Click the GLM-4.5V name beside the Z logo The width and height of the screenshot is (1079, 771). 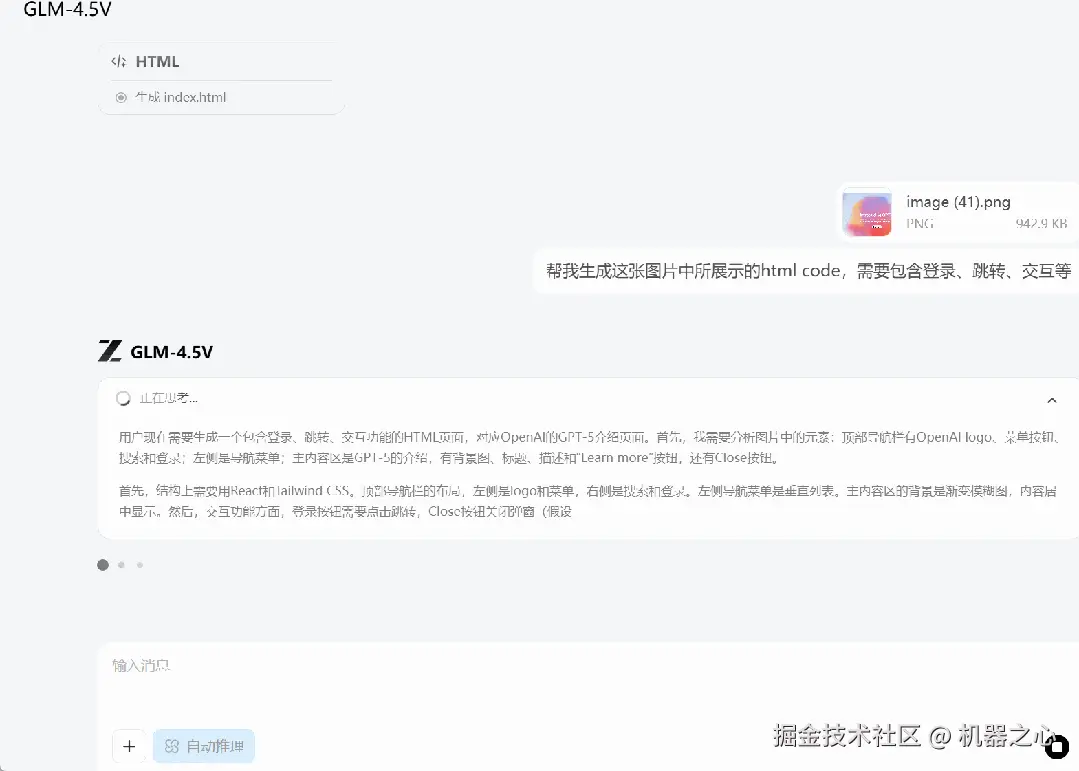[x=171, y=352]
